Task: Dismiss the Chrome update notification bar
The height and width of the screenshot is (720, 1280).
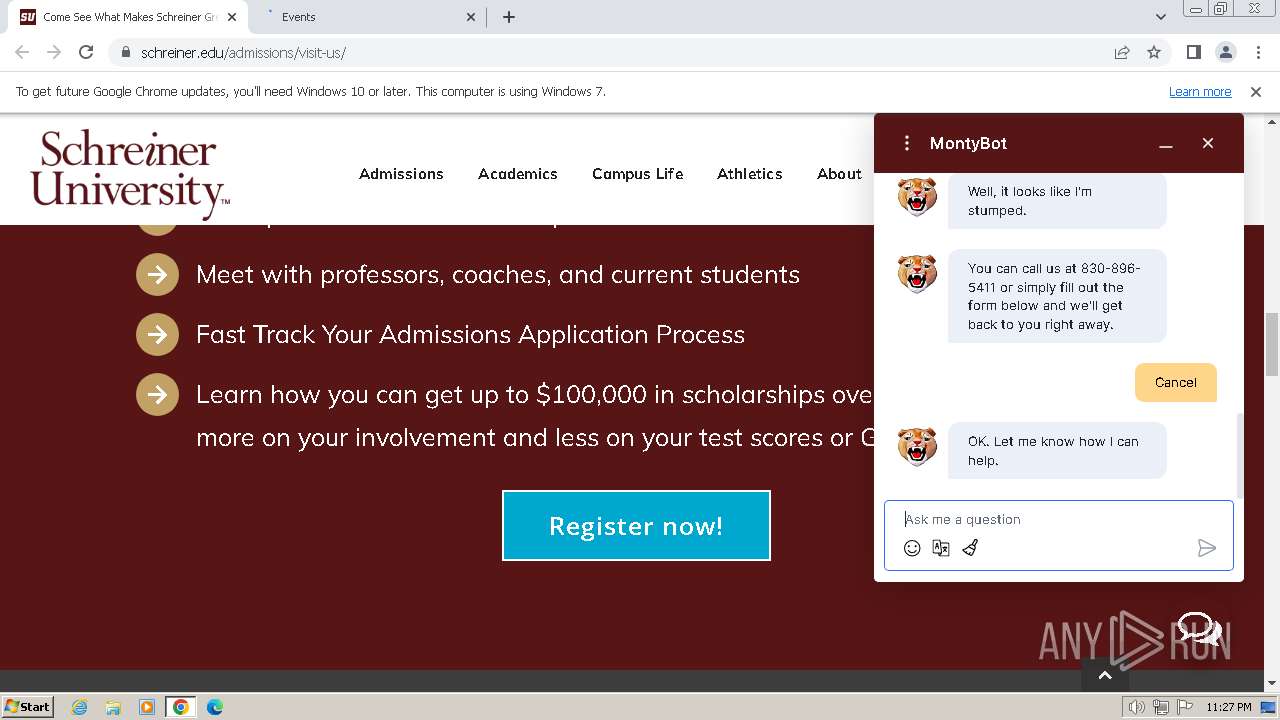Action: coord(1256,92)
